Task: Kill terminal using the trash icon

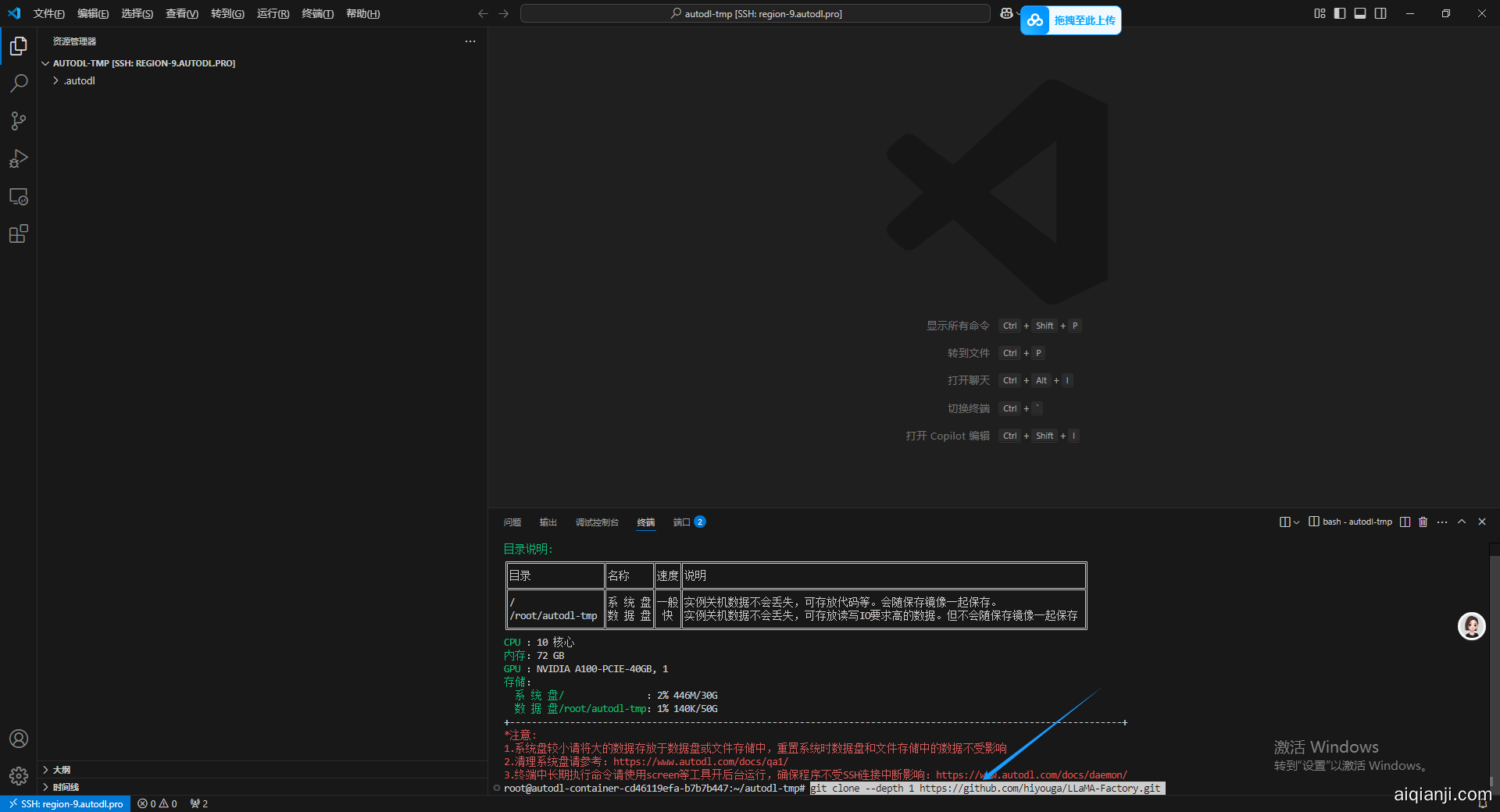Action: click(1423, 522)
